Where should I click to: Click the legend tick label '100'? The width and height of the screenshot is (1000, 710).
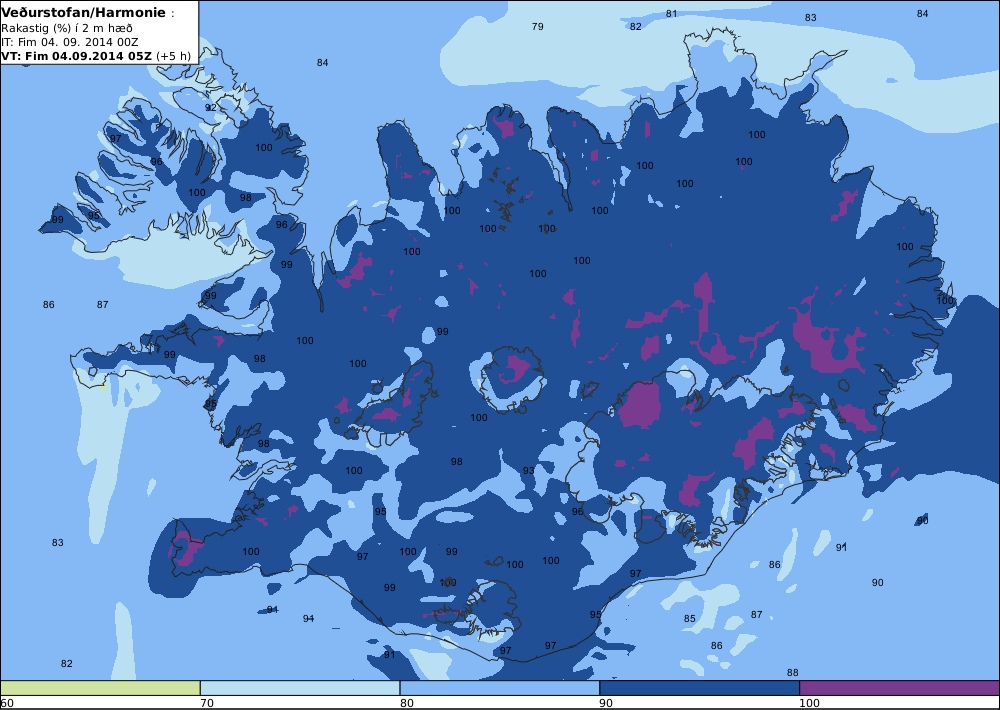point(809,703)
